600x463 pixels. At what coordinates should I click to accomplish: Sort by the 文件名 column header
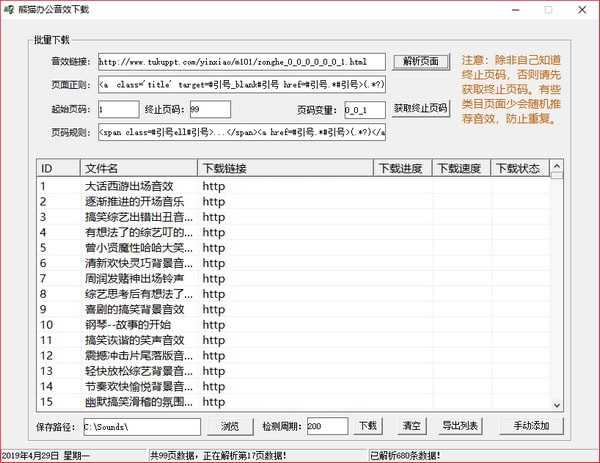coord(139,168)
